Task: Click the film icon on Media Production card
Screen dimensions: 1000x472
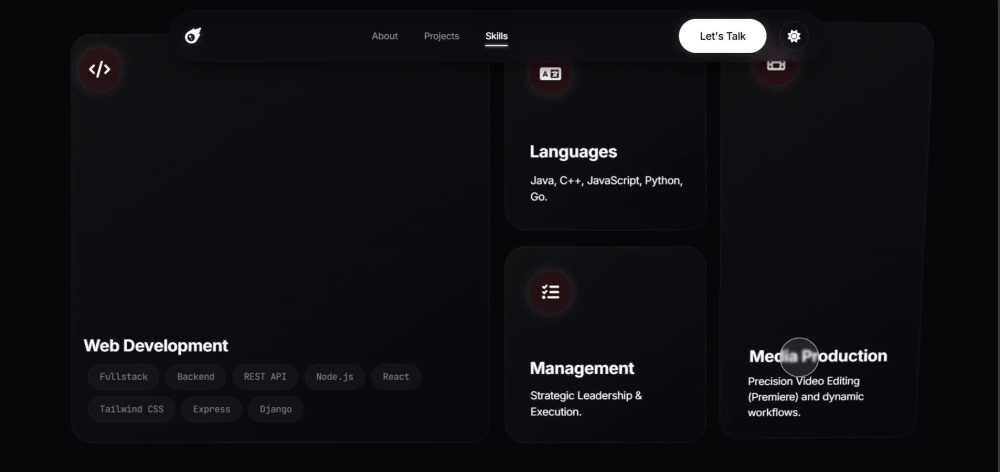Action: point(776,66)
